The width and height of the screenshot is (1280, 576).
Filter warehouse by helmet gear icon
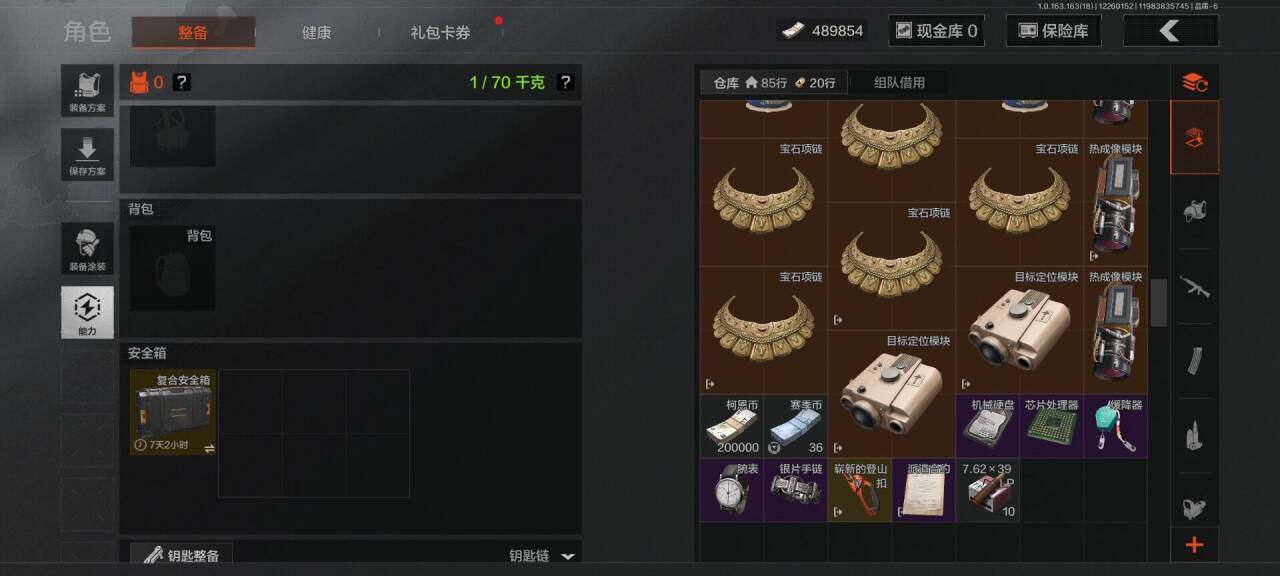pyautogui.click(x=1195, y=212)
